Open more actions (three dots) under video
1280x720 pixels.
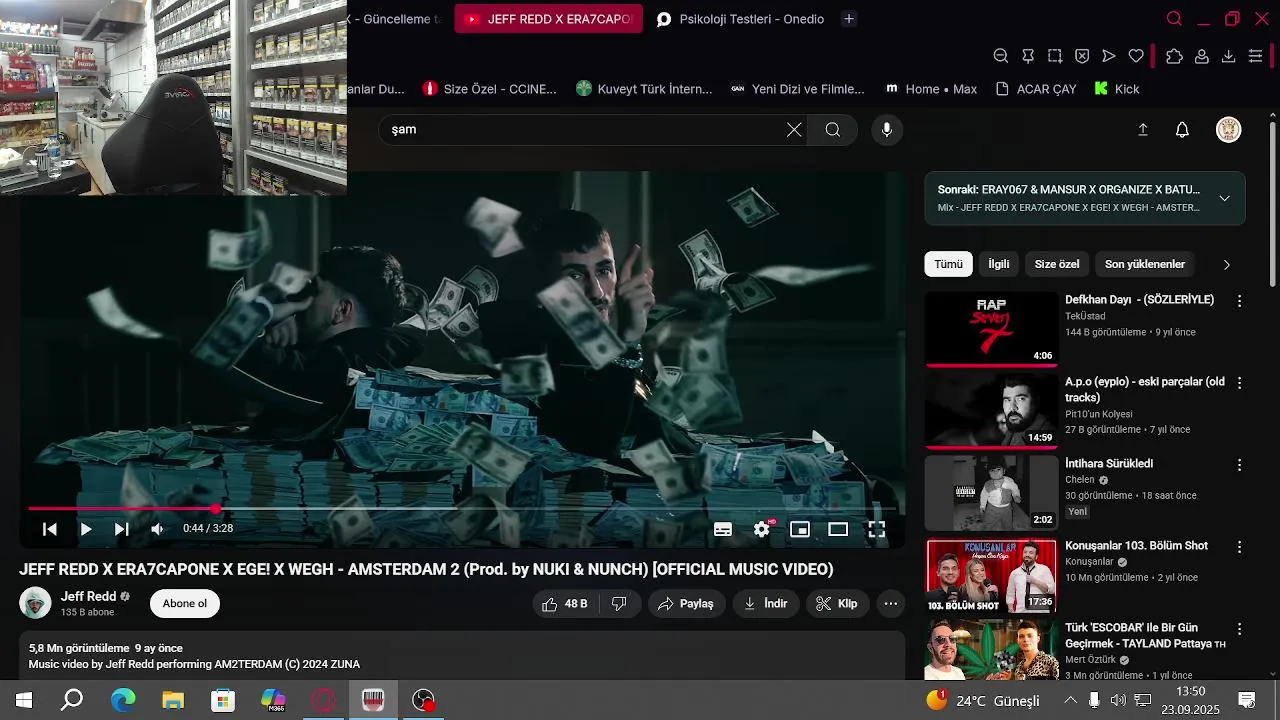(x=890, y=604)
